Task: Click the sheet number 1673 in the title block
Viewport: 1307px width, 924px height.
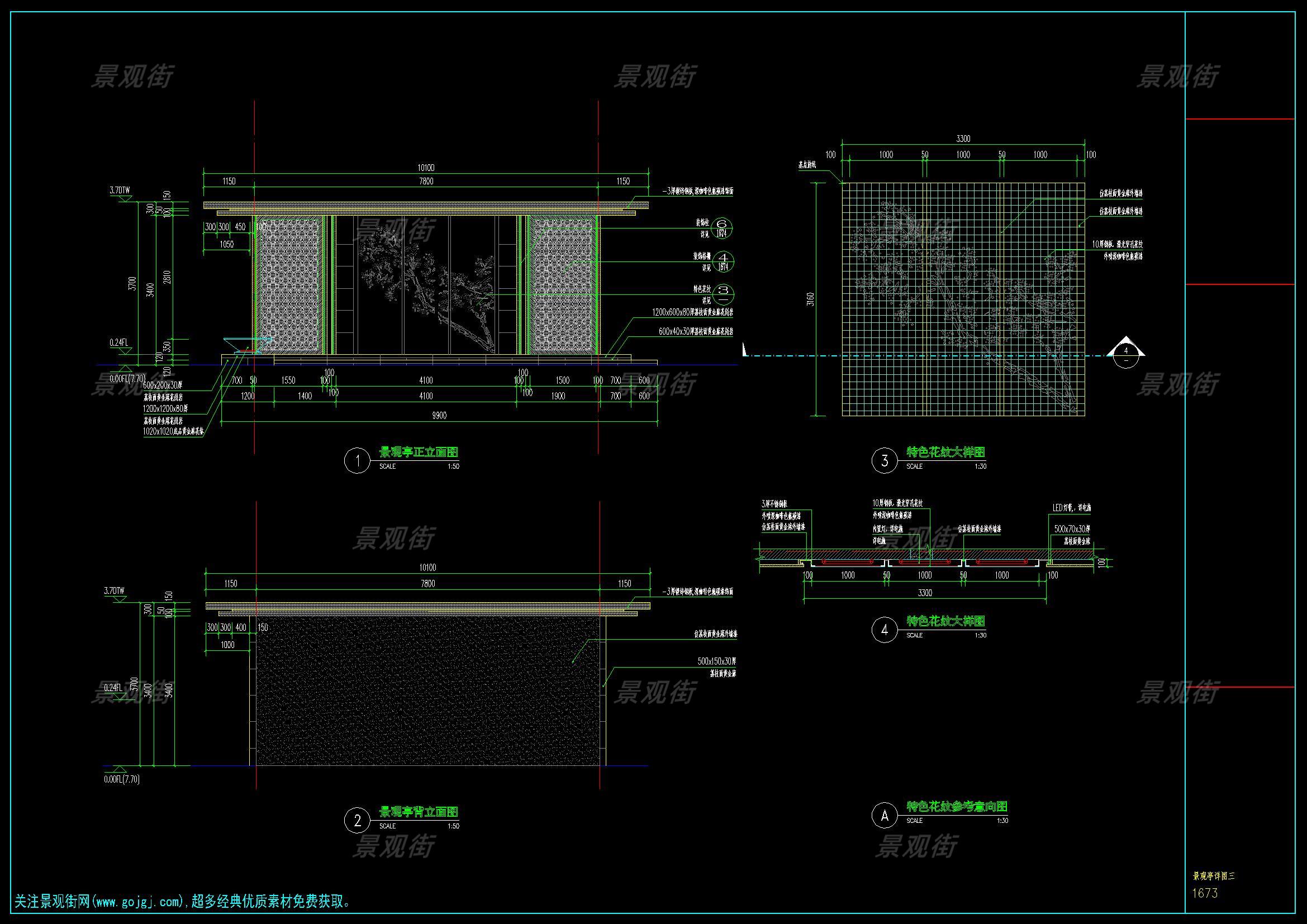Action: click(1205, 893)
